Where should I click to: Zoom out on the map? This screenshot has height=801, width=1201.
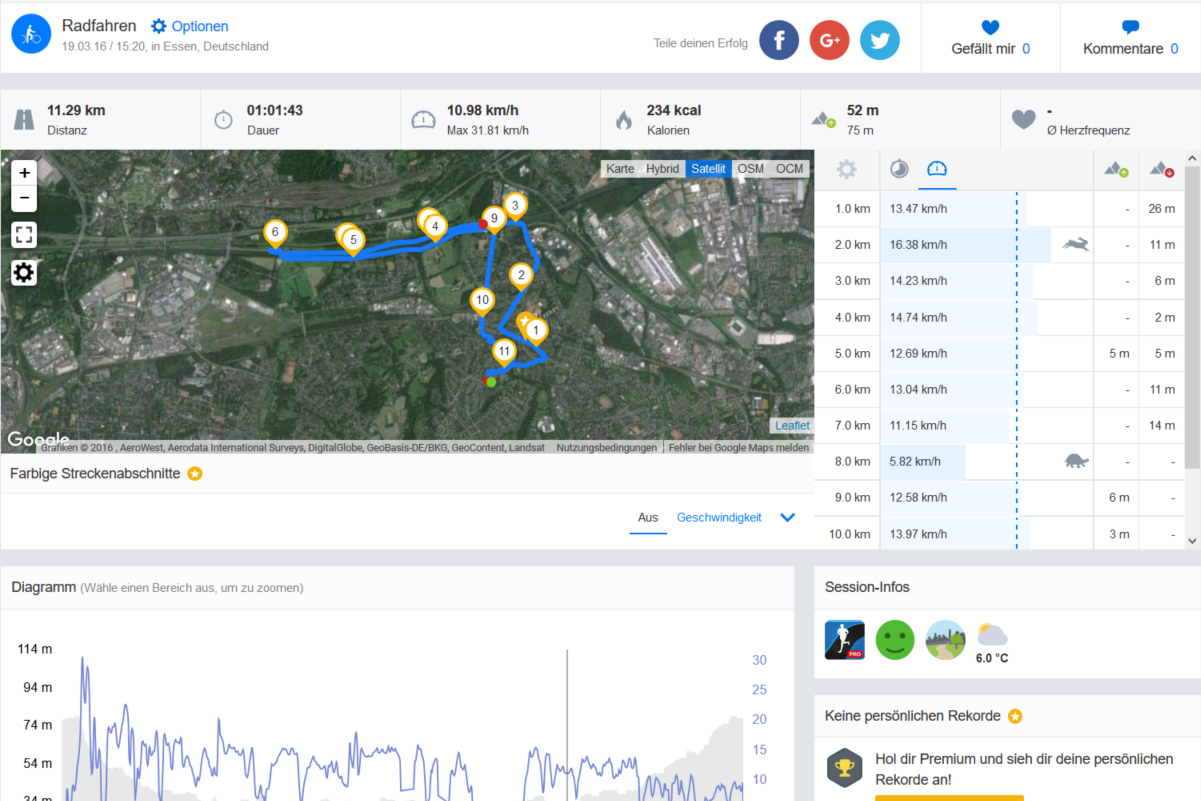point(24,199)
